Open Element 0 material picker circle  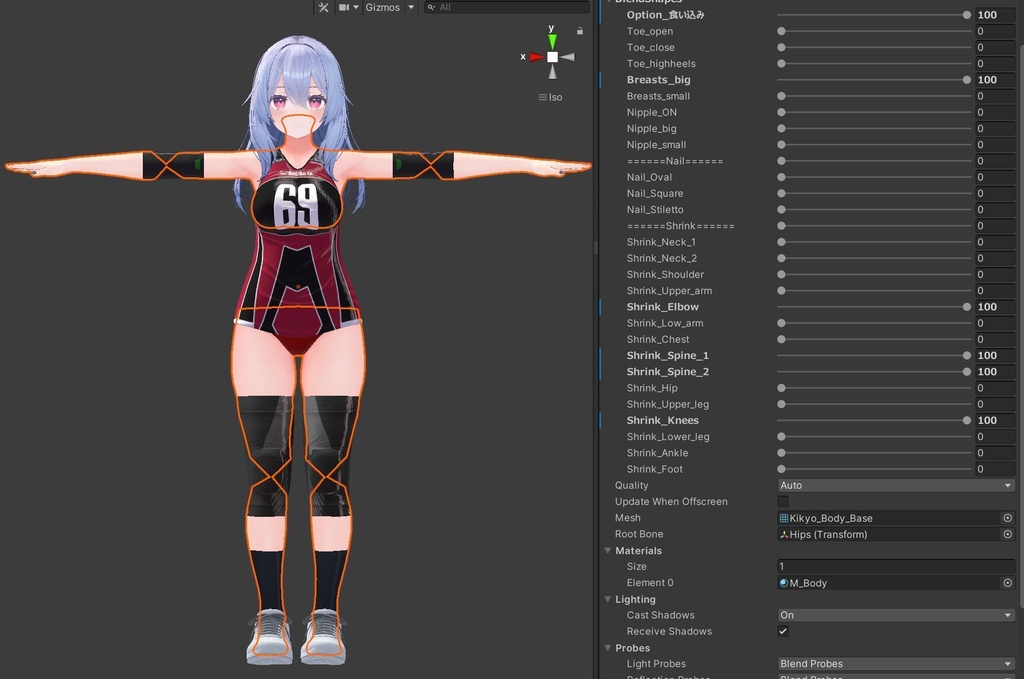(1008, 583)
